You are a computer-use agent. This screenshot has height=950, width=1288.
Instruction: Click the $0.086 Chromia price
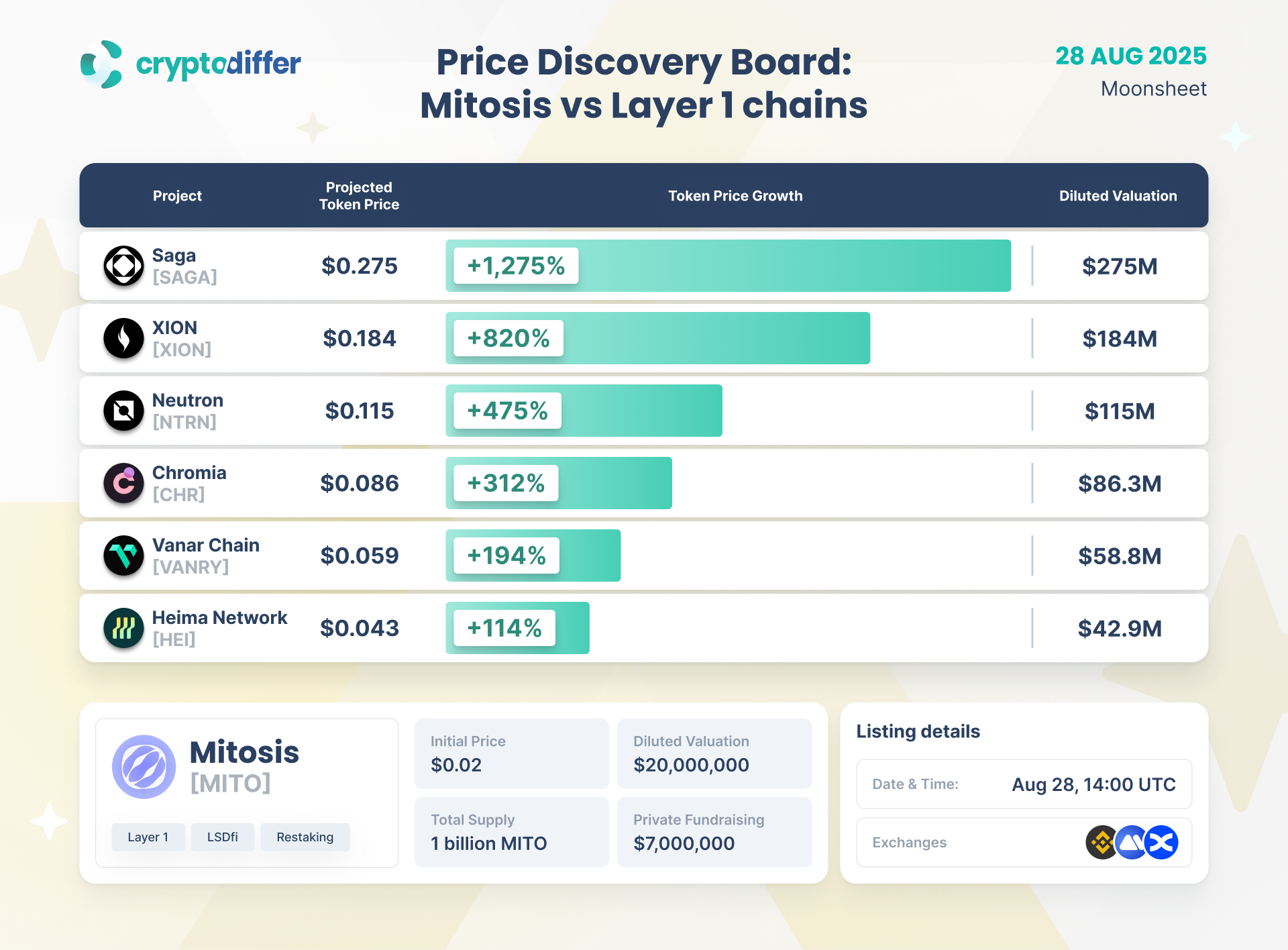click(360, 483)
